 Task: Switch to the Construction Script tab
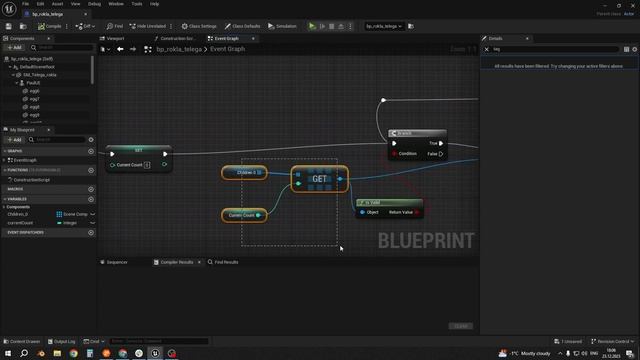175,38
